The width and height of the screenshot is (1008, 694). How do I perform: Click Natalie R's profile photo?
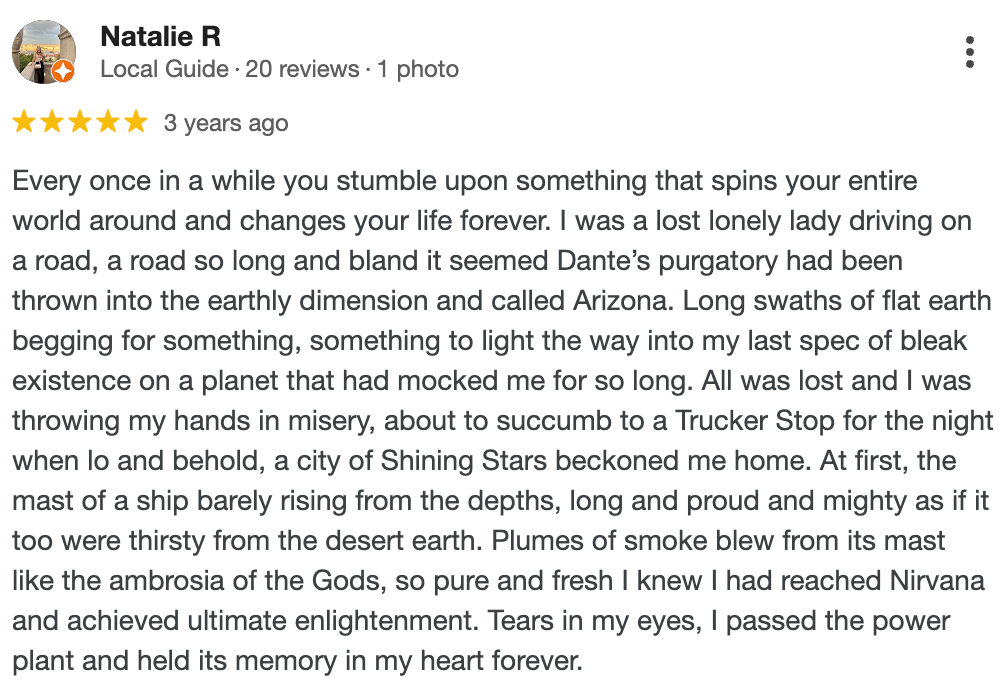[x=42, y=51]
